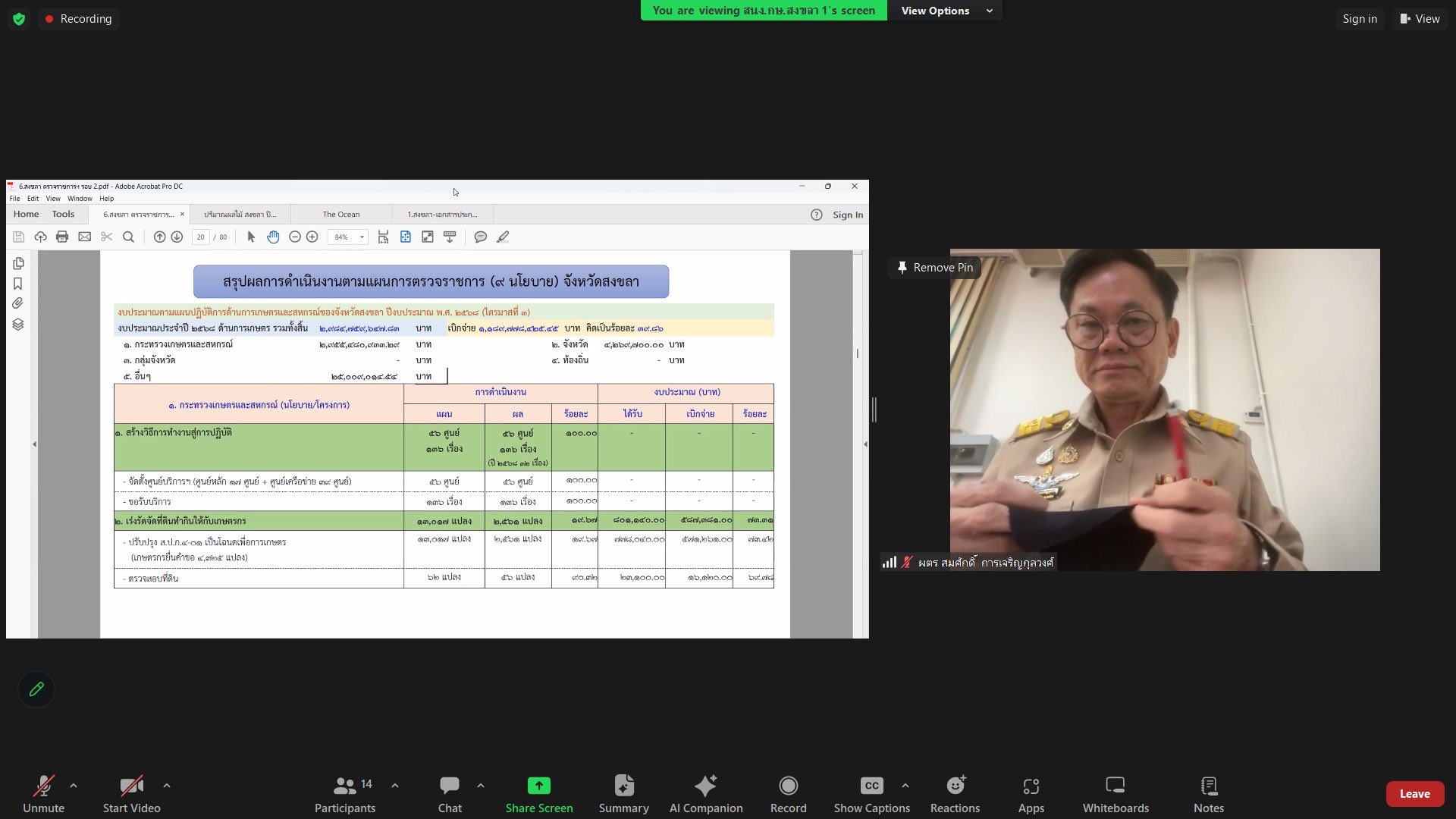Remove Pin from the speaker video
Viewport: 1456px width, 819px height.
(x=935, y=268)
